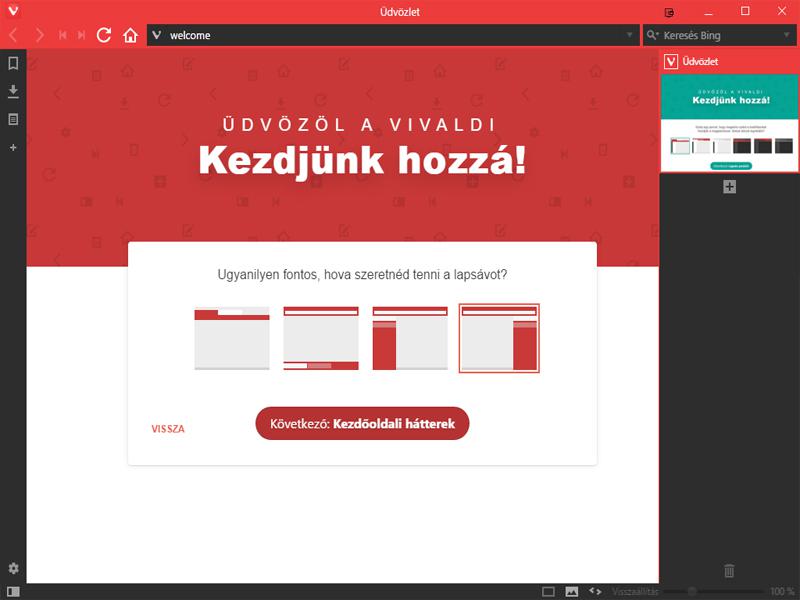Open the Notes panel
Image resolution: width=800 pixels, height=600 pixels.
13,119
